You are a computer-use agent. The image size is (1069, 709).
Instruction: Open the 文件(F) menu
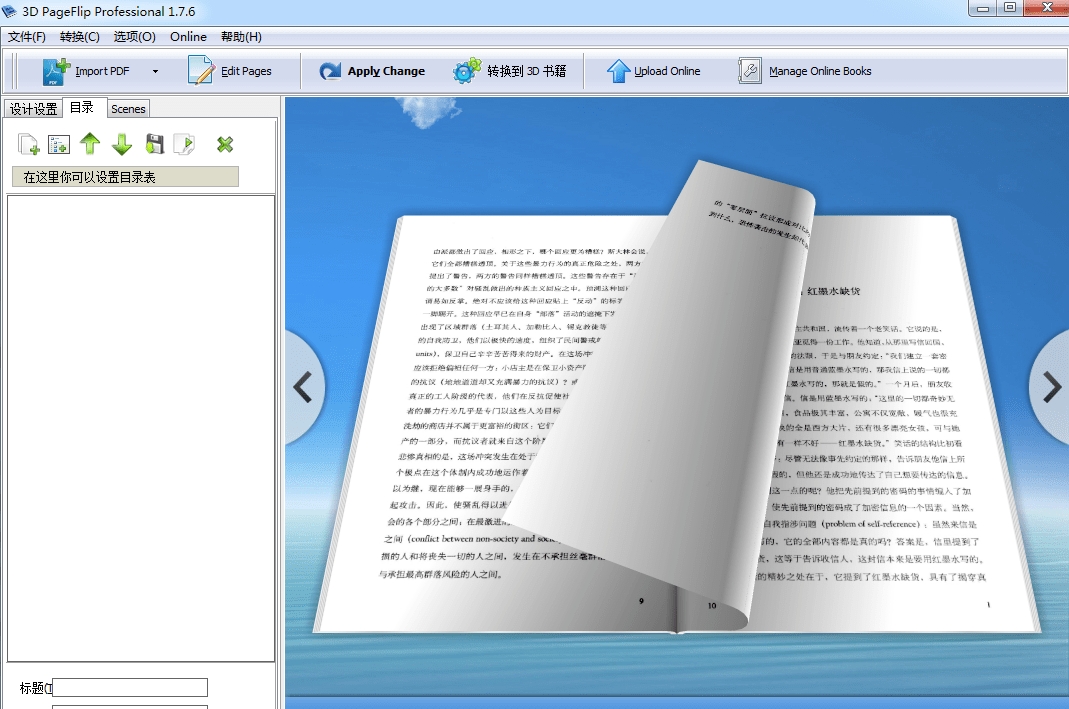pos(26,36)
